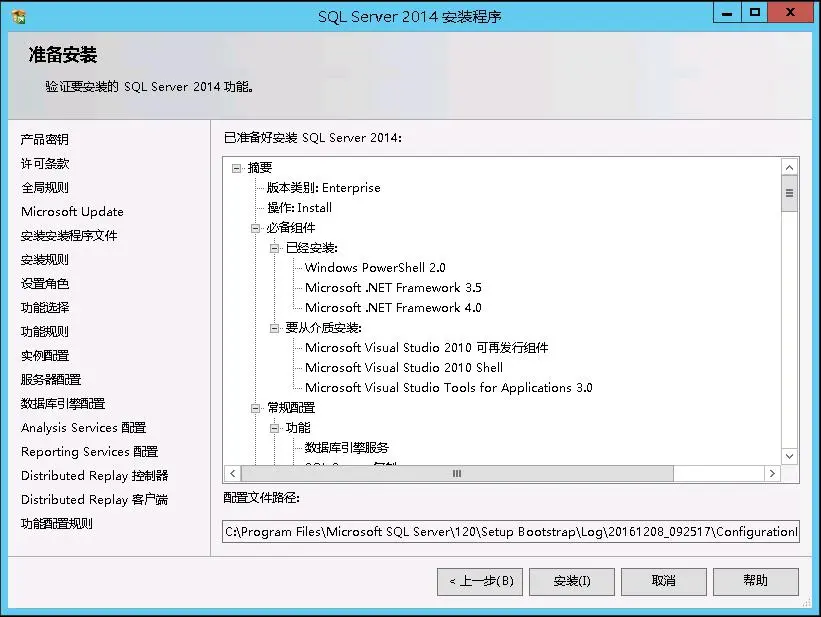The image size is (821, 617).
Task: Go to the 服务器配置 step
Action: pyautogui.click(x=51, y=380)
